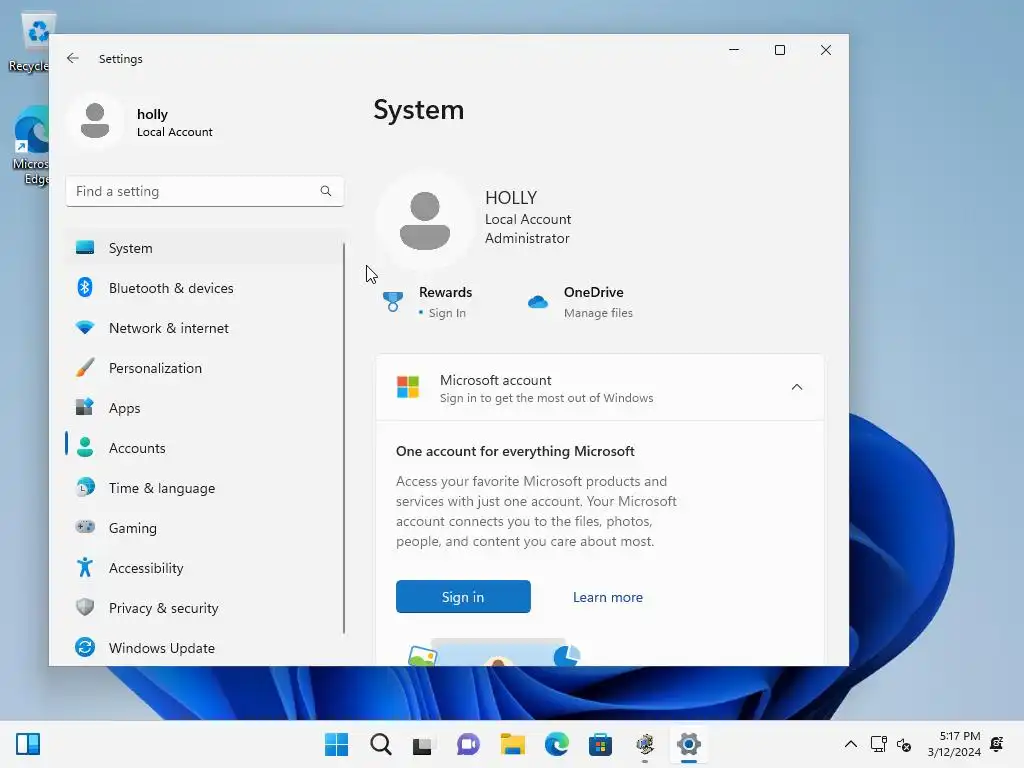Click Rewards Sign In text
This screenshot has width=1024, height=768.
coord(447,313)
